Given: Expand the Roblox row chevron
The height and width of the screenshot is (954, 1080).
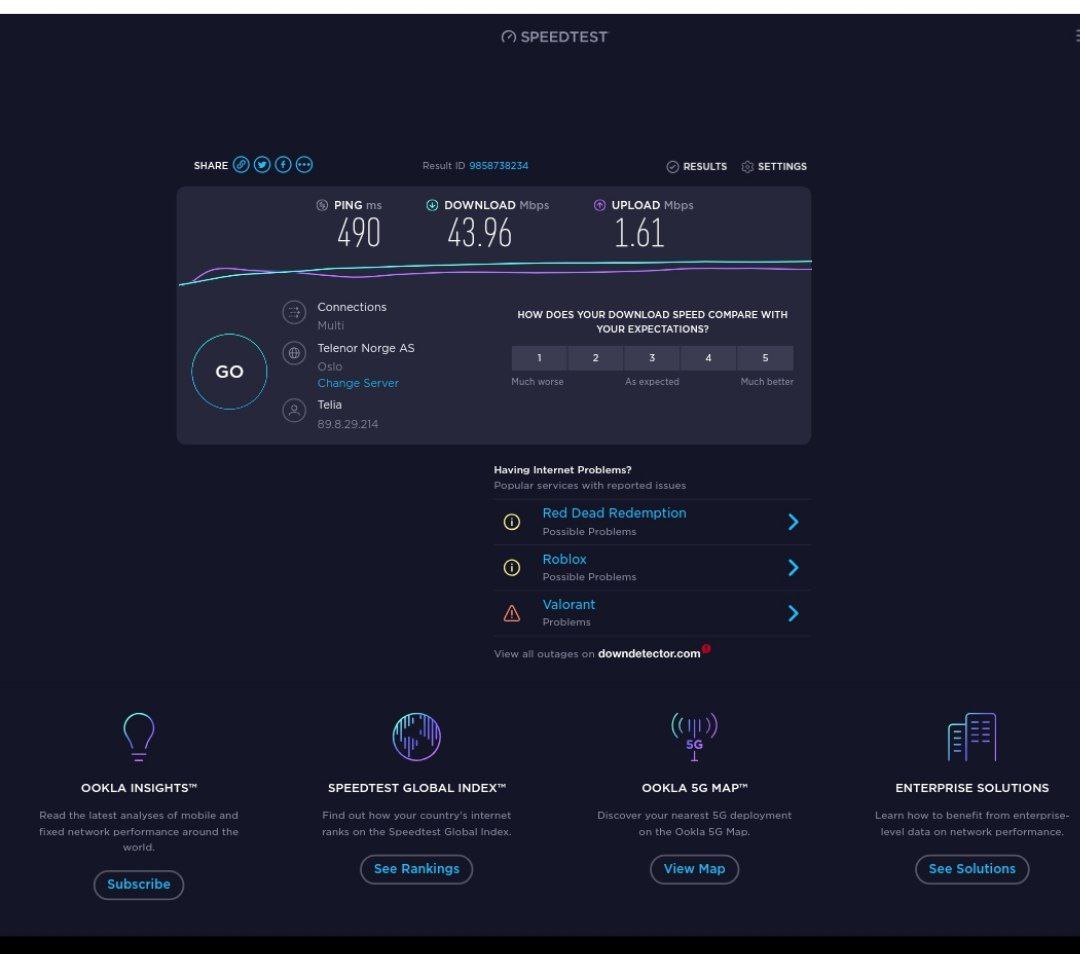Looking at the screenshot, I should tap(793, 568).
